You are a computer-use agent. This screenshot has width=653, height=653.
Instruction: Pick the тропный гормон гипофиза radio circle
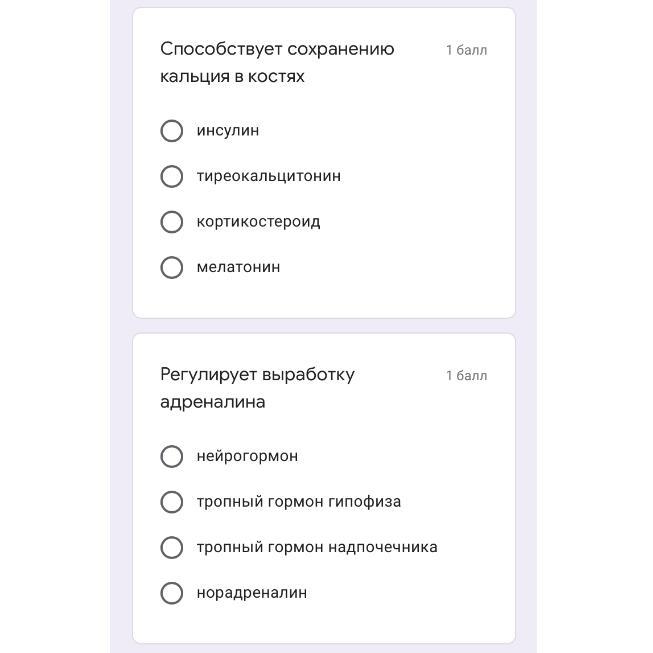(x=172, y=502)
